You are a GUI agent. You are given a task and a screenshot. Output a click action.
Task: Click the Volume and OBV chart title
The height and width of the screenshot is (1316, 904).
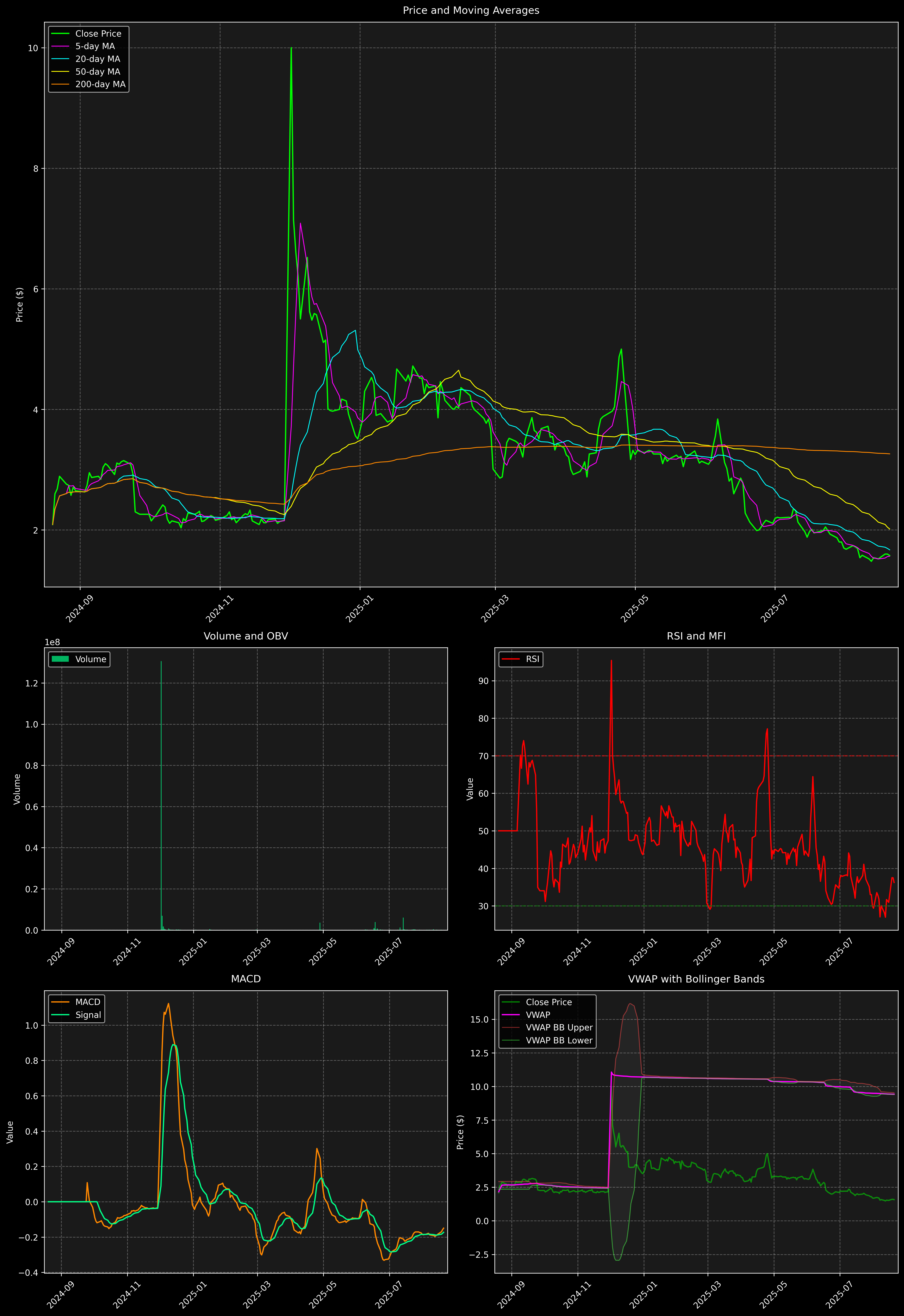[246, 636]
